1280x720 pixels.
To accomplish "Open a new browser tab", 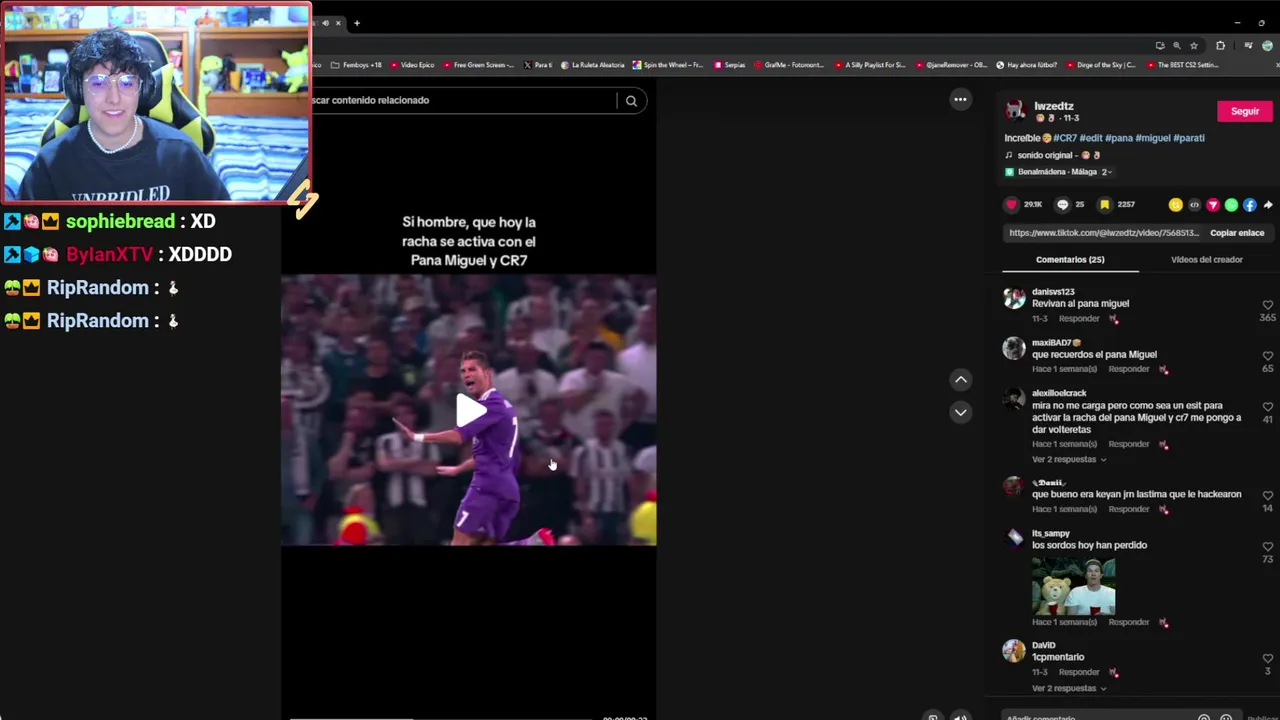I will (x=356, y=23).
